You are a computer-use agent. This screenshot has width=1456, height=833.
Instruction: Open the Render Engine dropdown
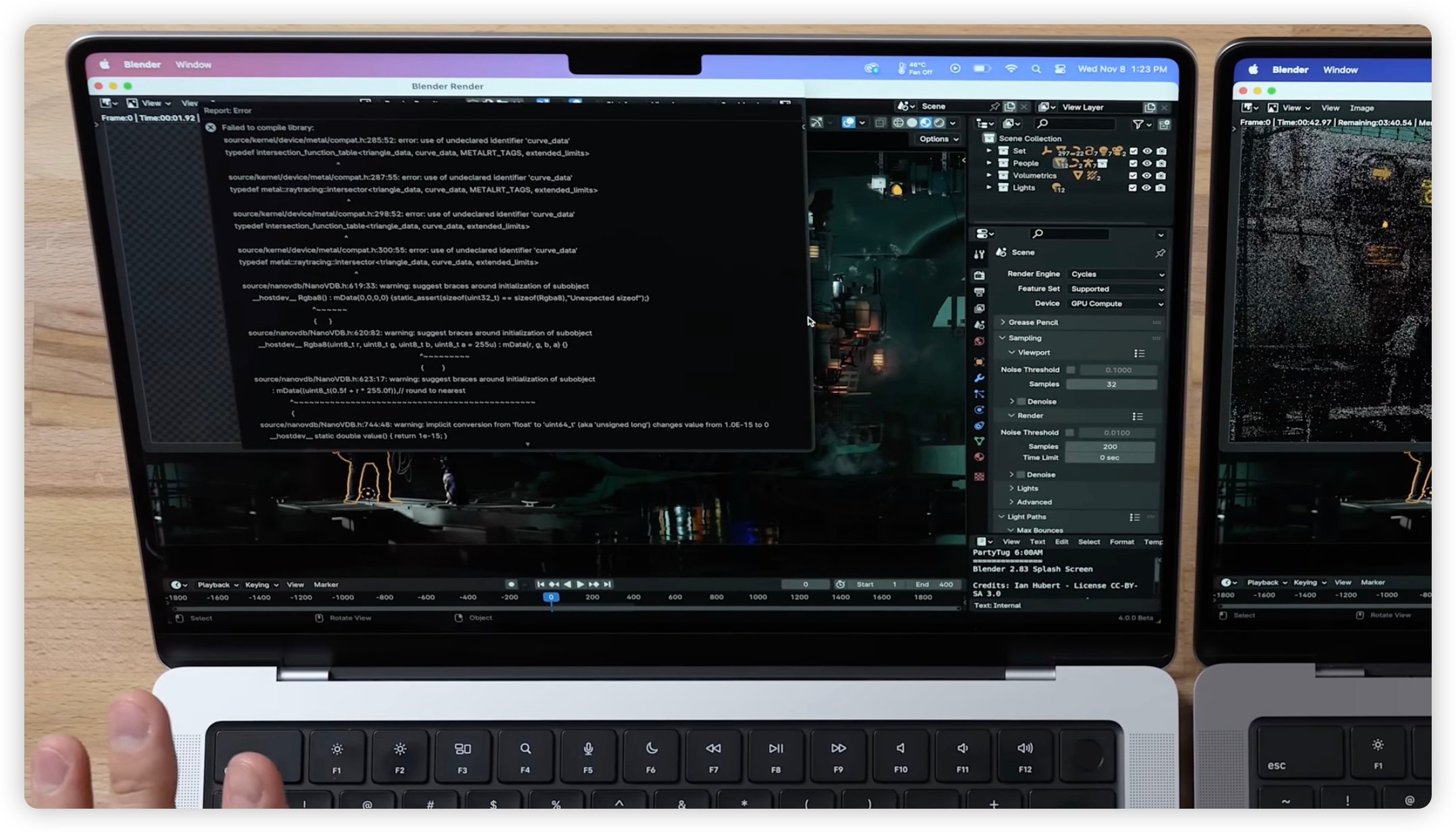click(1117, 274)
